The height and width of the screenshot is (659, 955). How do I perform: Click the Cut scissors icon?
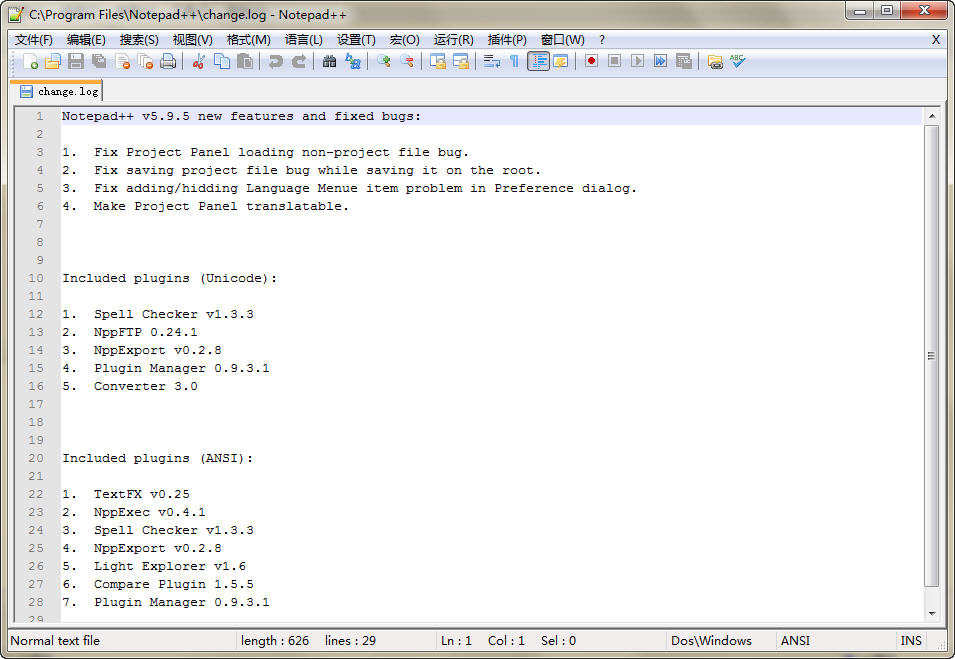click(x=198, y=62)
